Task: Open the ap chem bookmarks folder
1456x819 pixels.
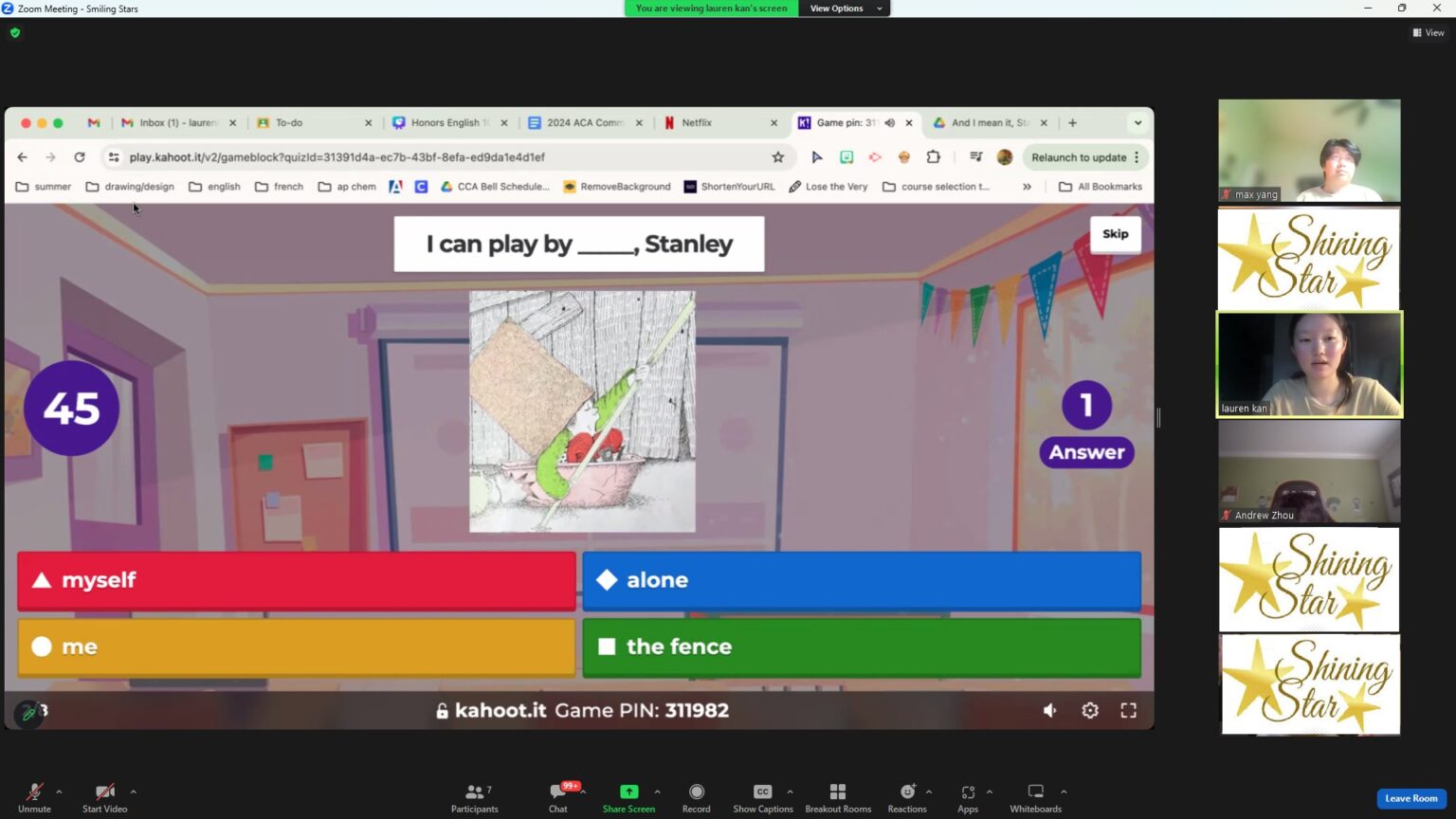Action: 347,187
